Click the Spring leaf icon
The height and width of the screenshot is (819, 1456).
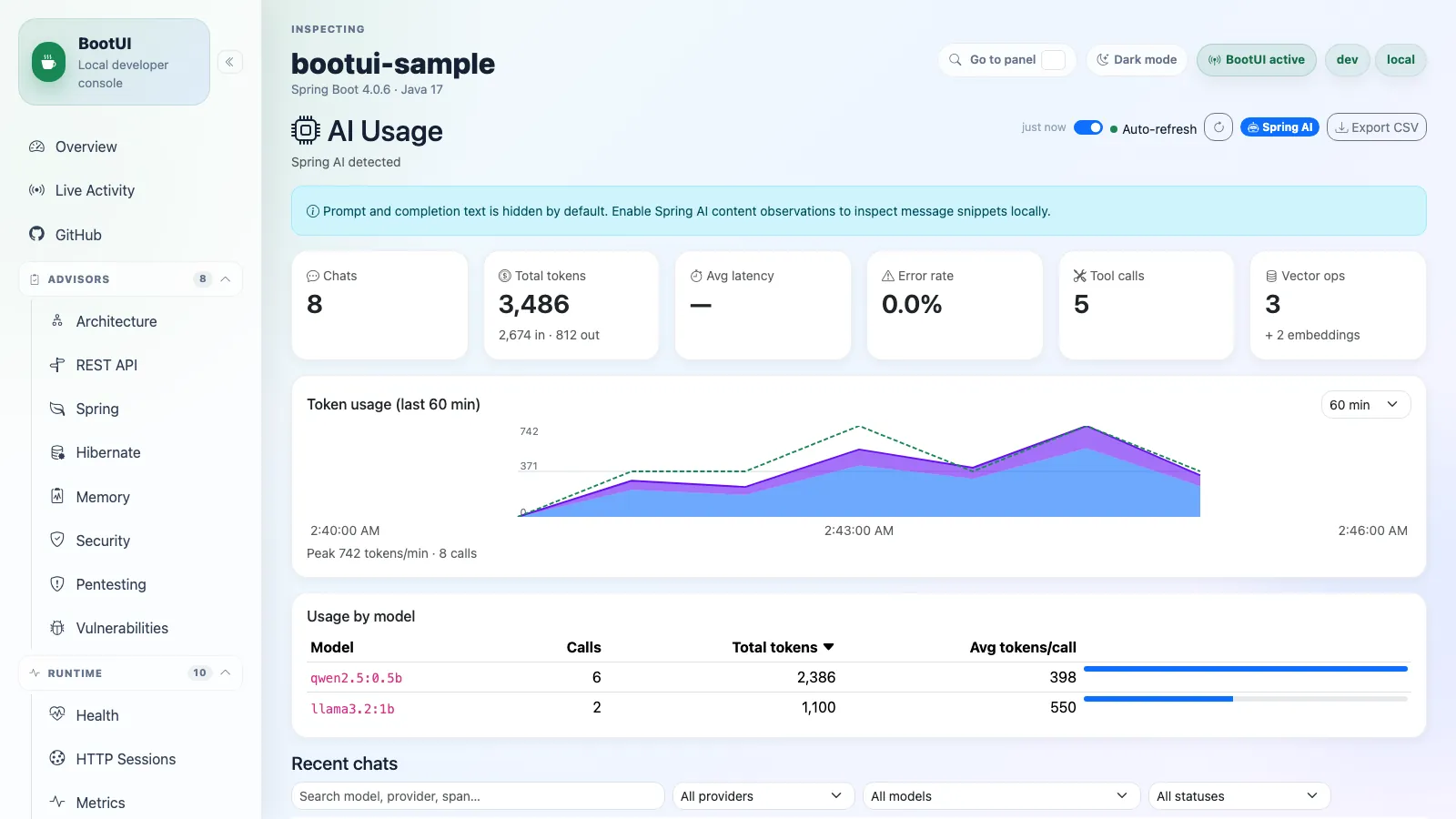[57, 409]
